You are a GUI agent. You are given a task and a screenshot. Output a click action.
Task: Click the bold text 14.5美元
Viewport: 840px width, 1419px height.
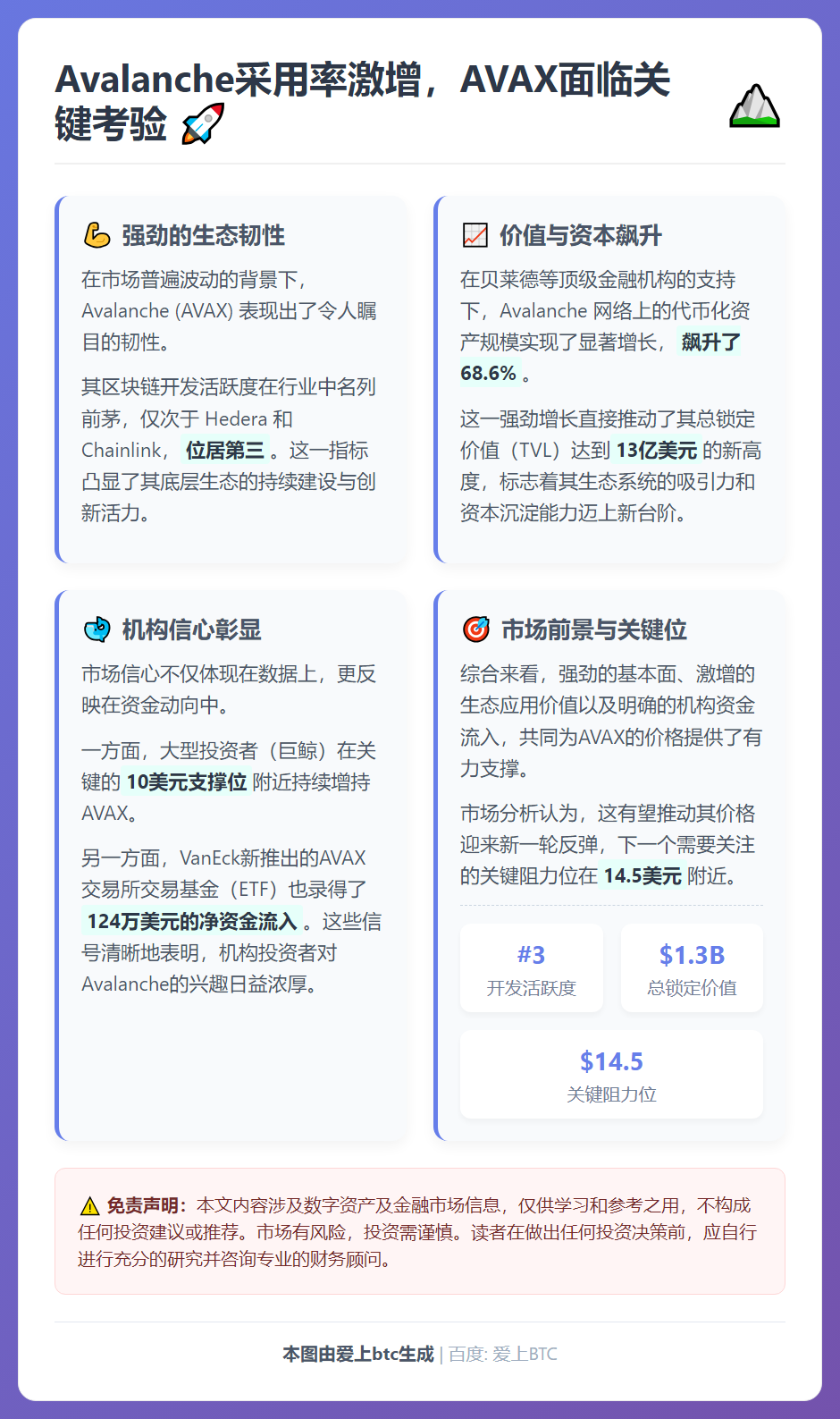(643, 875)
